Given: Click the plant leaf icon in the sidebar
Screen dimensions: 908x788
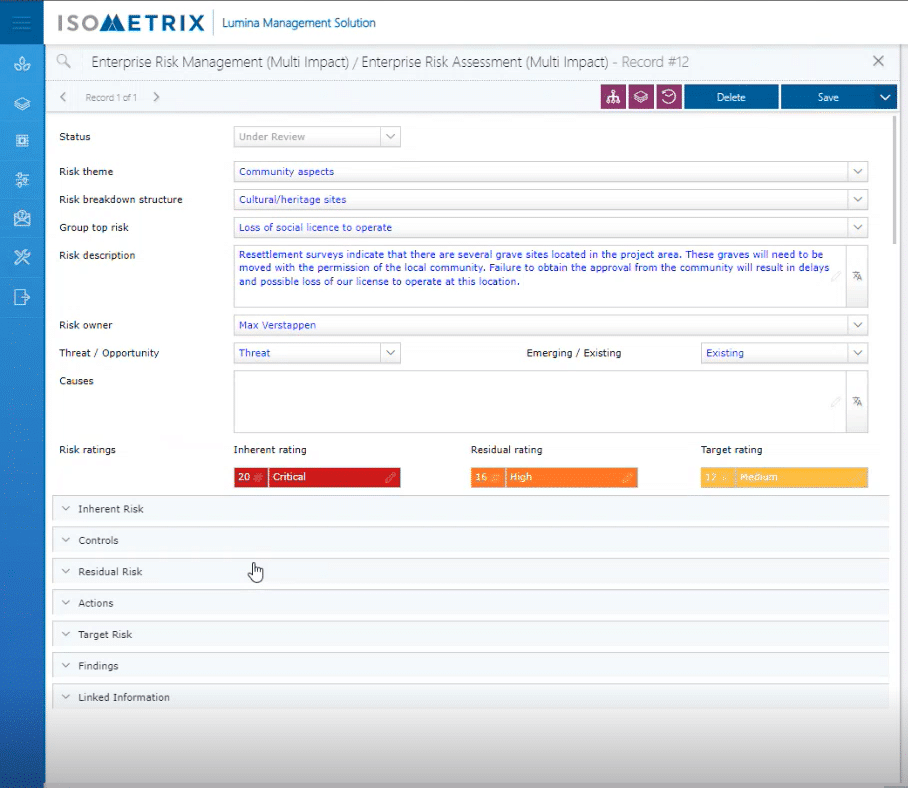Looking at the screenshot, I should pyautogui.click(x=22, y=64).
